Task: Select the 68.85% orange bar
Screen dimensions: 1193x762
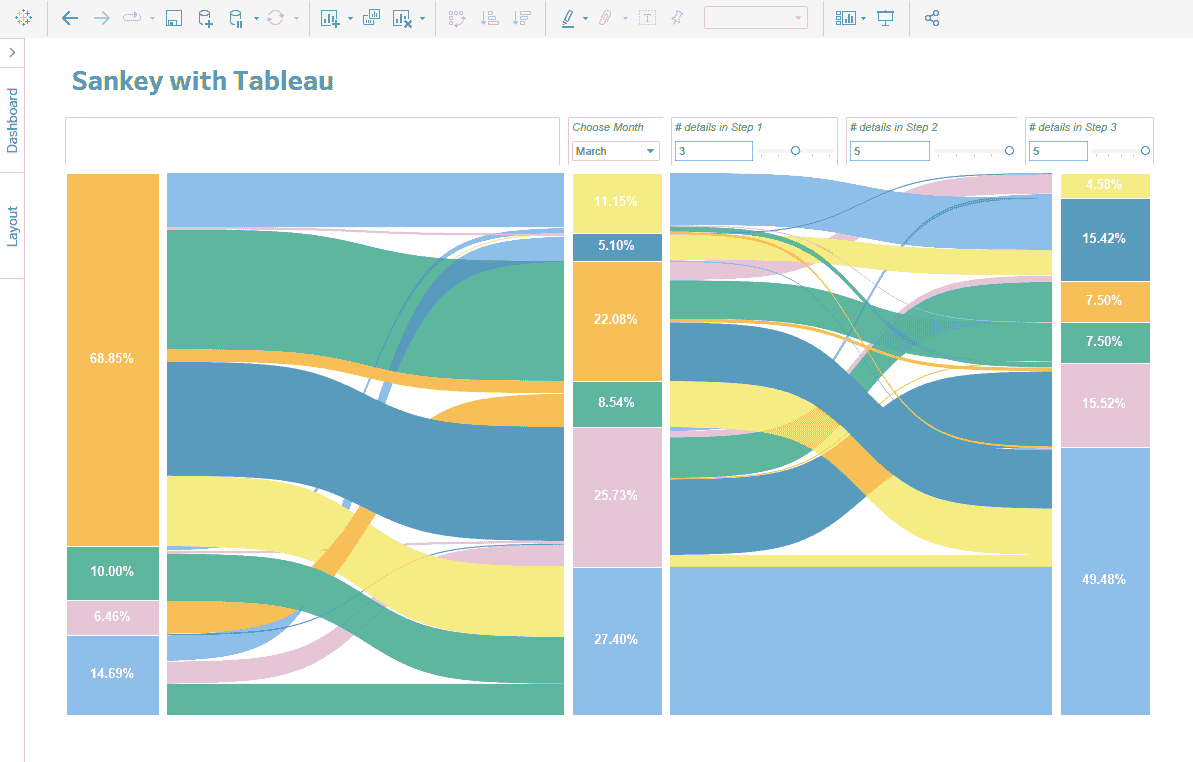Action: pyautogui.click(x=113, y=360)
